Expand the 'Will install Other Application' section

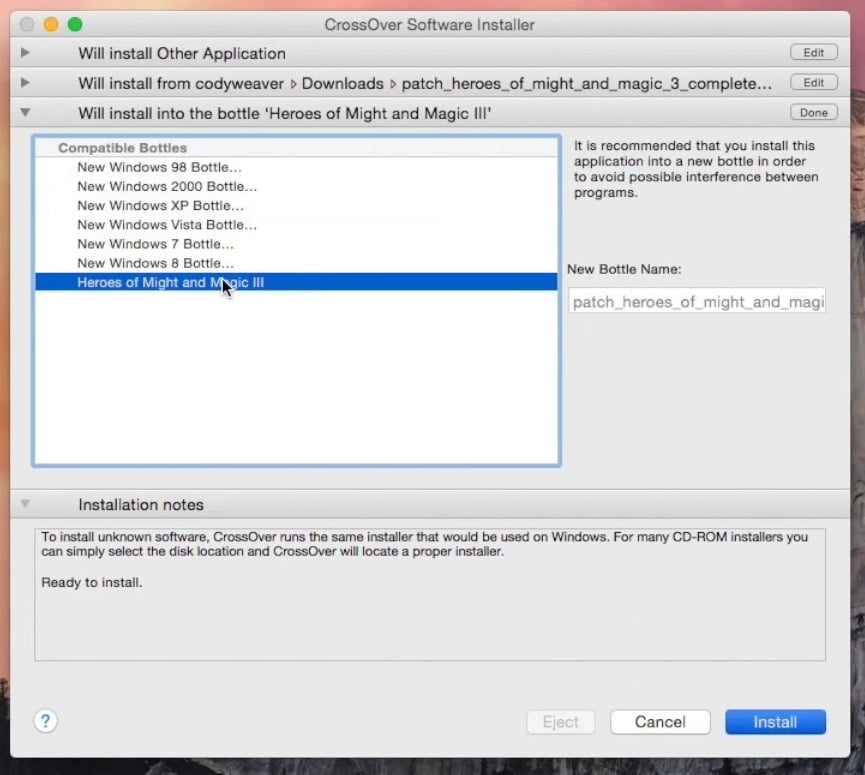25,53
